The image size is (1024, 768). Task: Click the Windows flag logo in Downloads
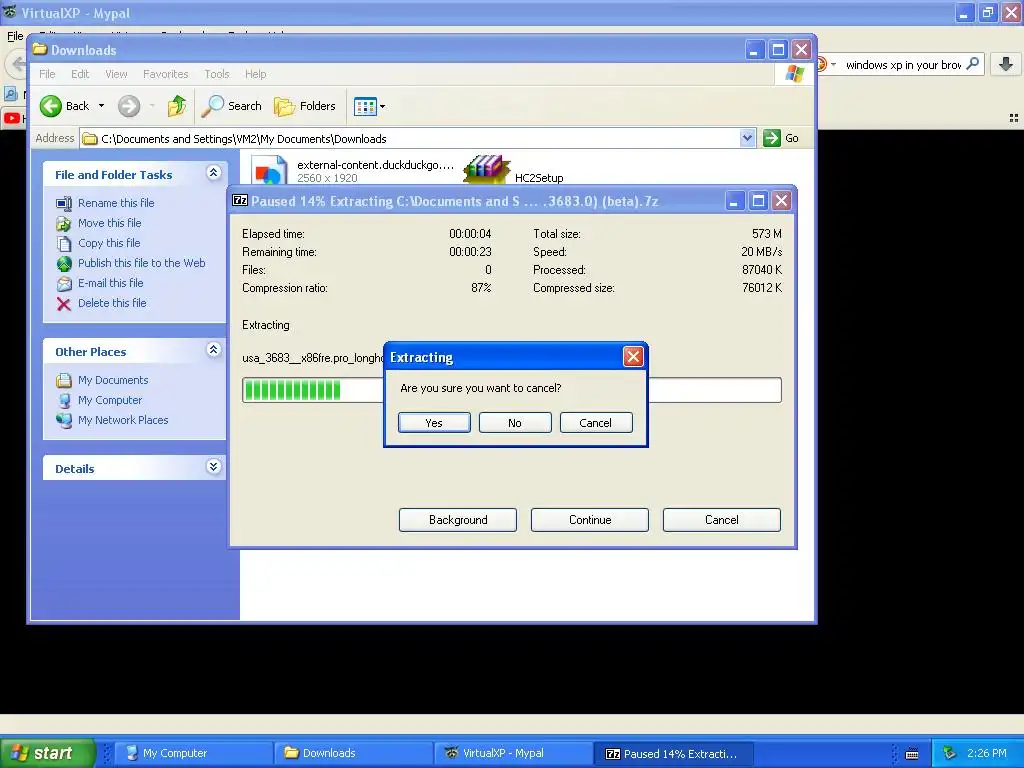[x=795, y=74]
